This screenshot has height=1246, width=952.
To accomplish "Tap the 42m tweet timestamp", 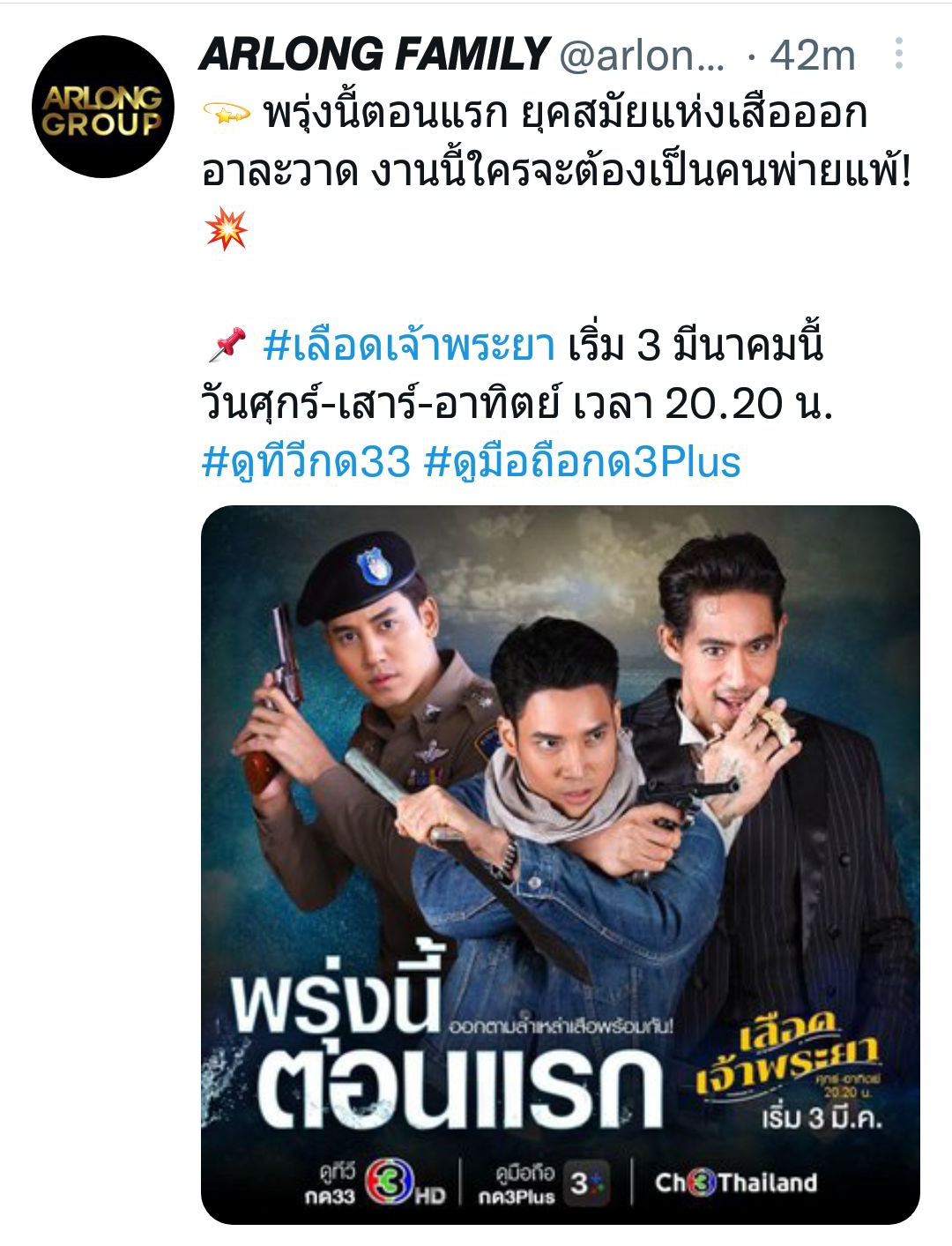I will pos(813,56).
